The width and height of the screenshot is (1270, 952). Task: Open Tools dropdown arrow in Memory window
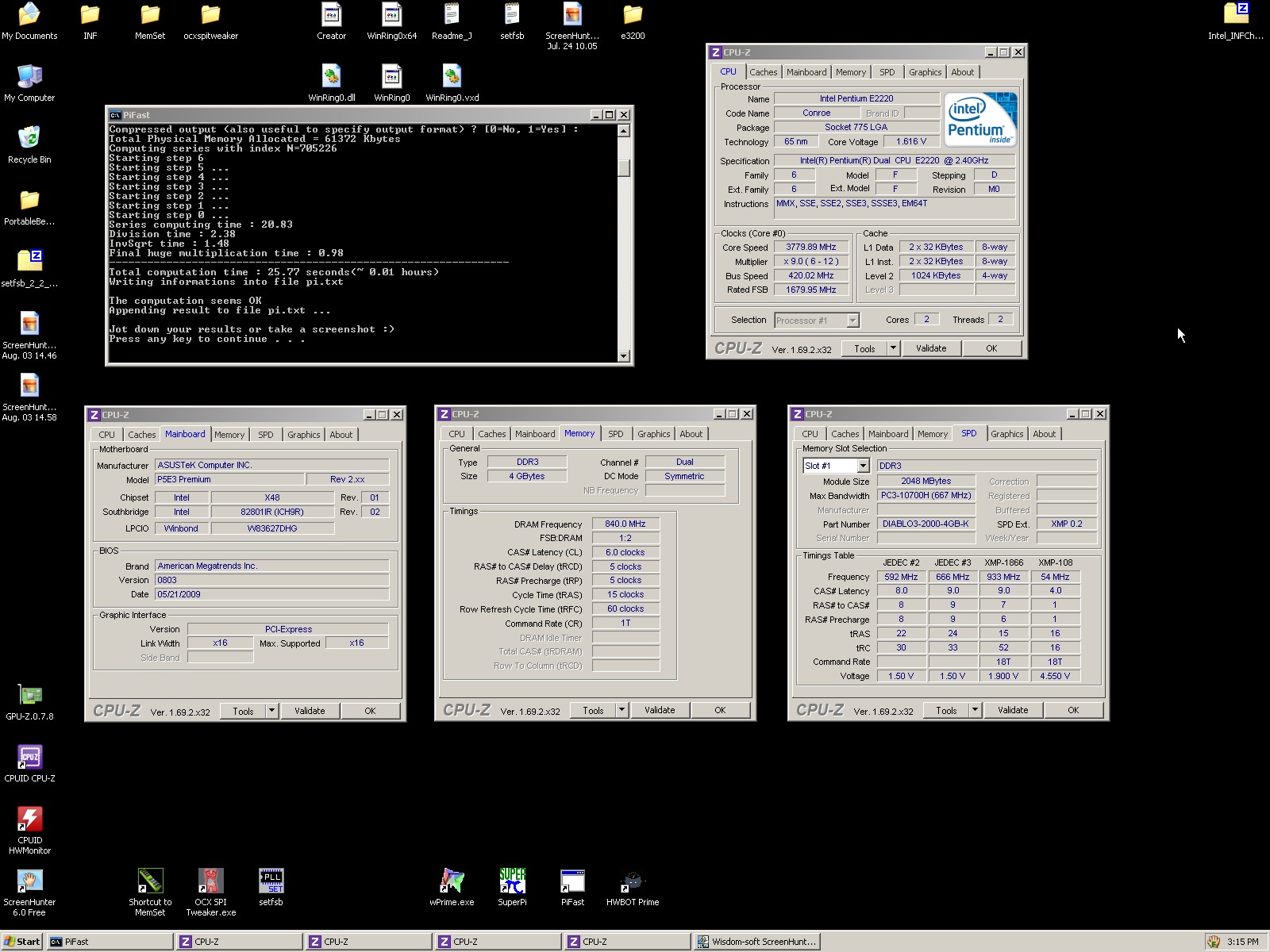[622, 710]
